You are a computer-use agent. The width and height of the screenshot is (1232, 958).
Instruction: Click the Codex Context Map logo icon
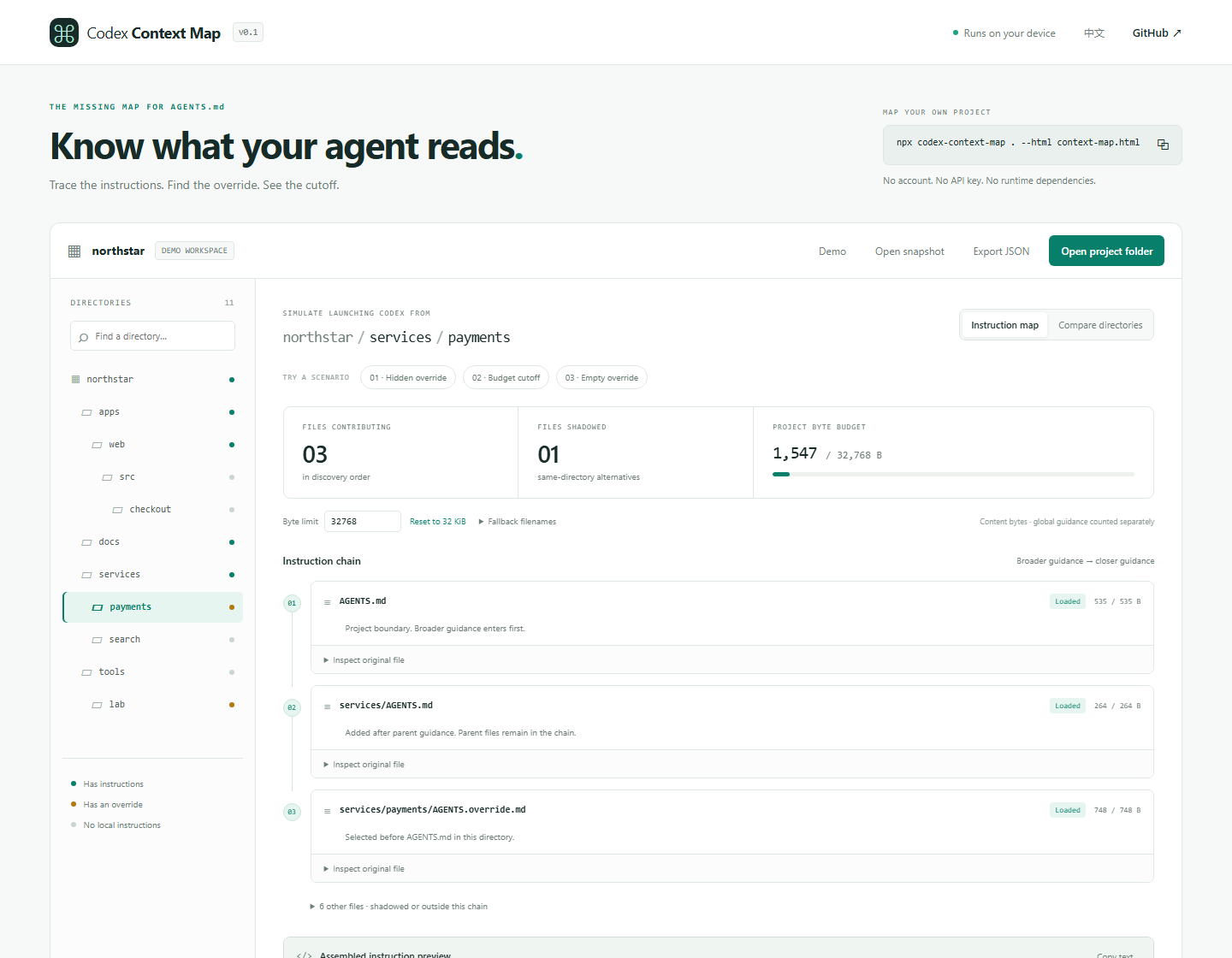(64, 33)
